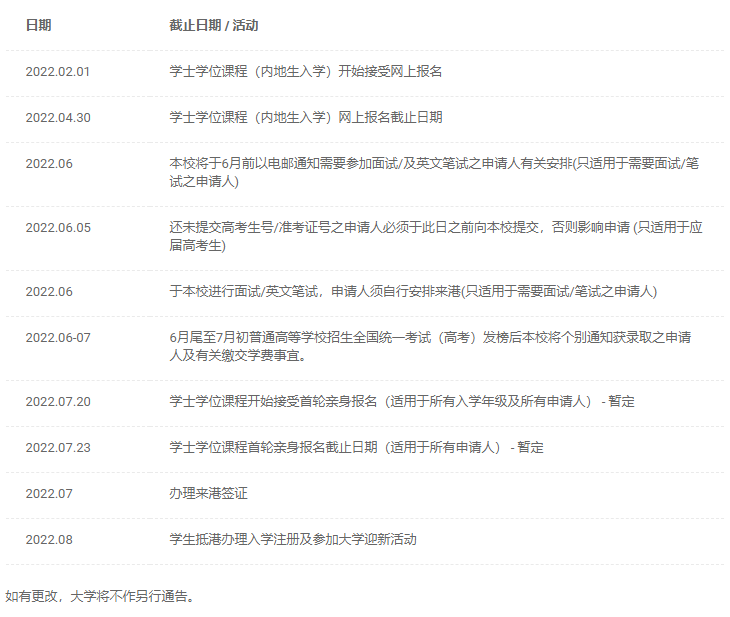The image size is (730, 617).
Task: Click the 截止日期 / 活动 column header
Action: [x=213, y=25]
